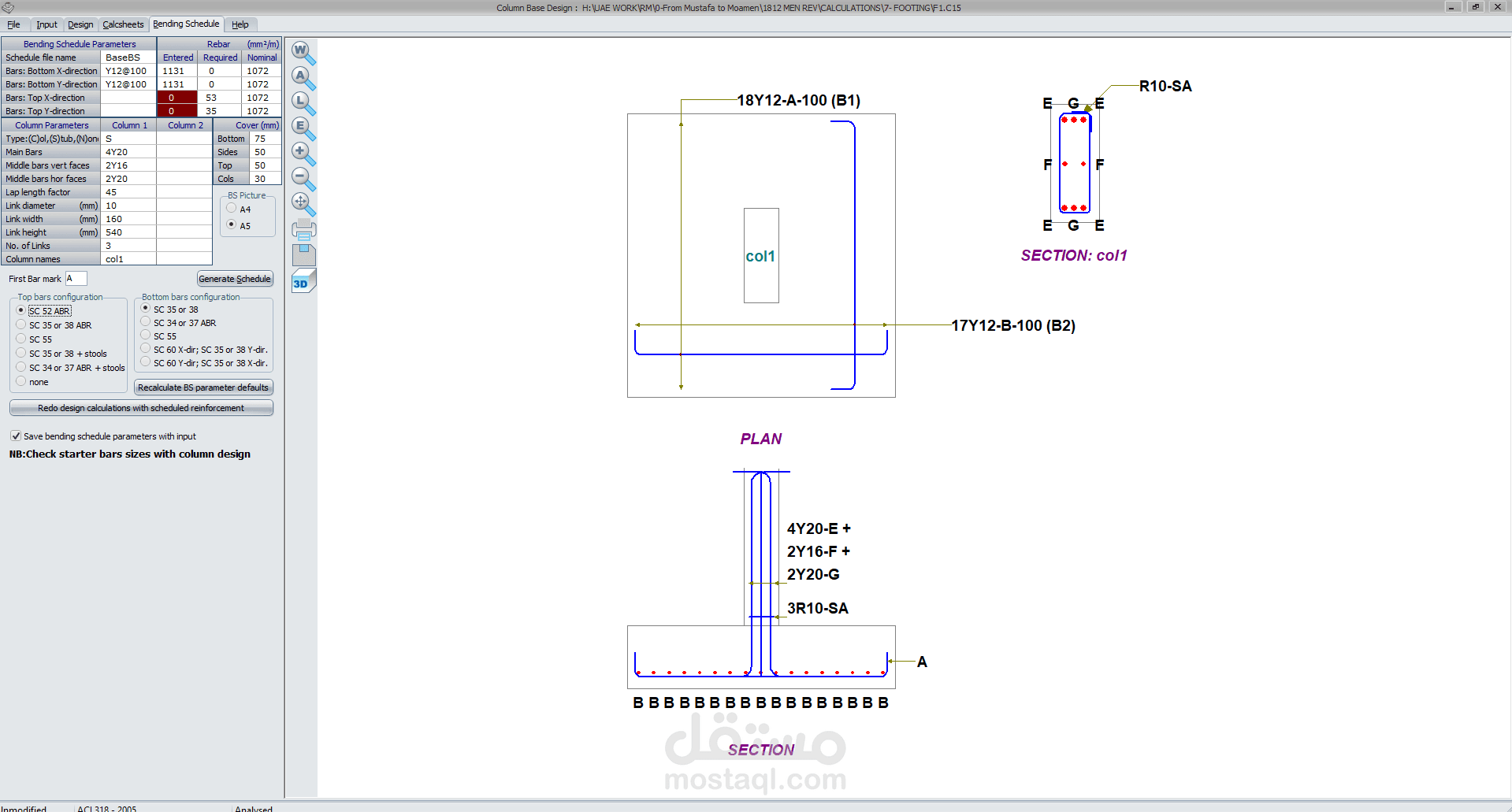Click Link diameter value 10

click(128, 206)
